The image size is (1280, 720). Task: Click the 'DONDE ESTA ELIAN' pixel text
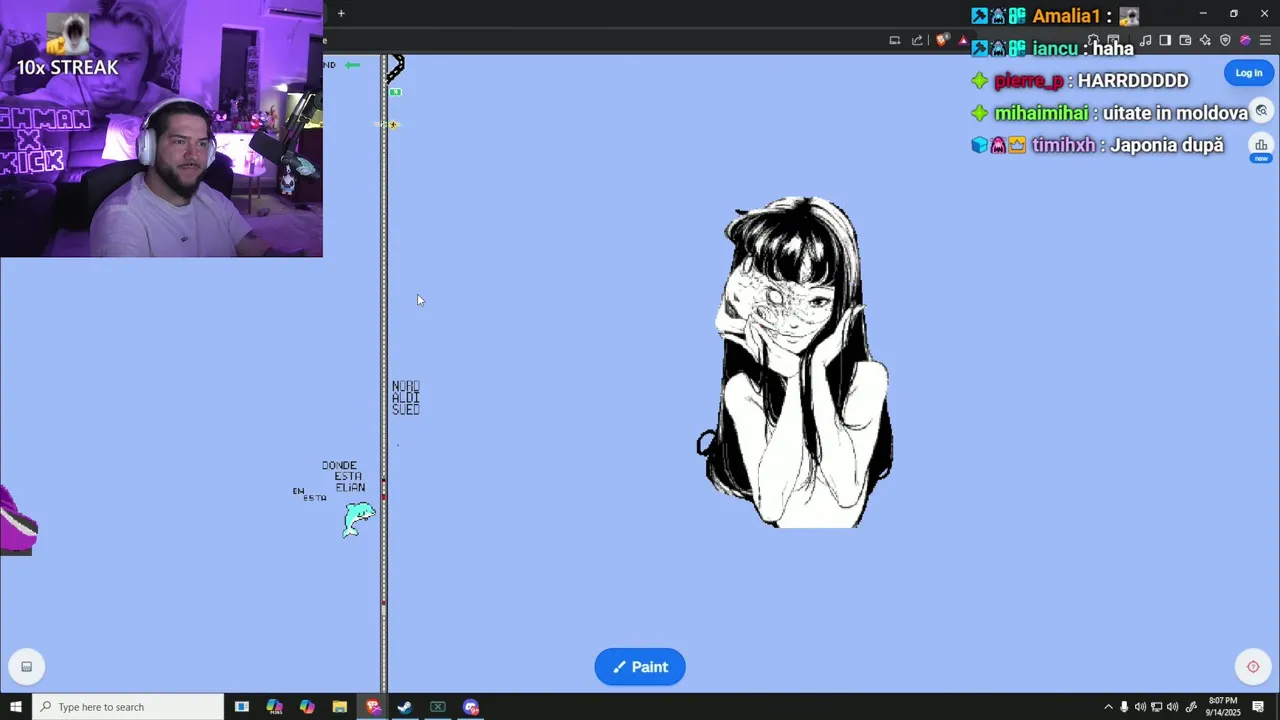click(343, 477)
